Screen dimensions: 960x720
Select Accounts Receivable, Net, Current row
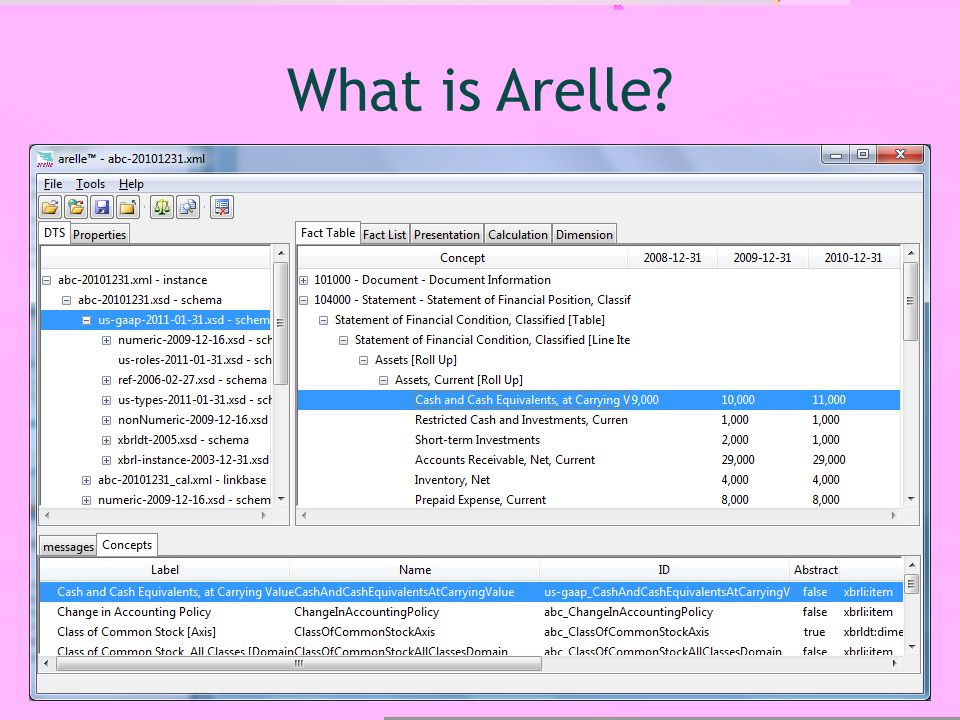(x=598, y=460)
